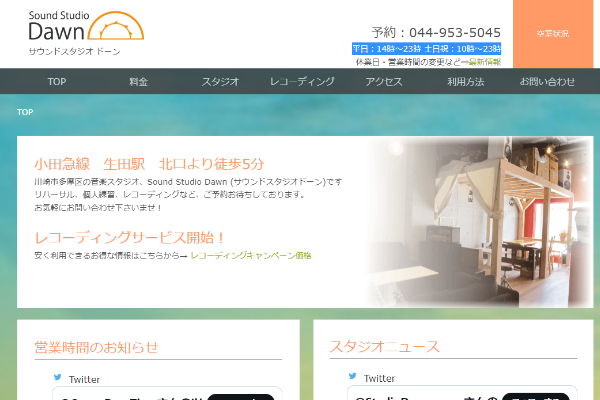The height and width of the screenshot is (400, 600).
Task: Navigate to 利用方法 in the menu
Action: click(466, 82)
